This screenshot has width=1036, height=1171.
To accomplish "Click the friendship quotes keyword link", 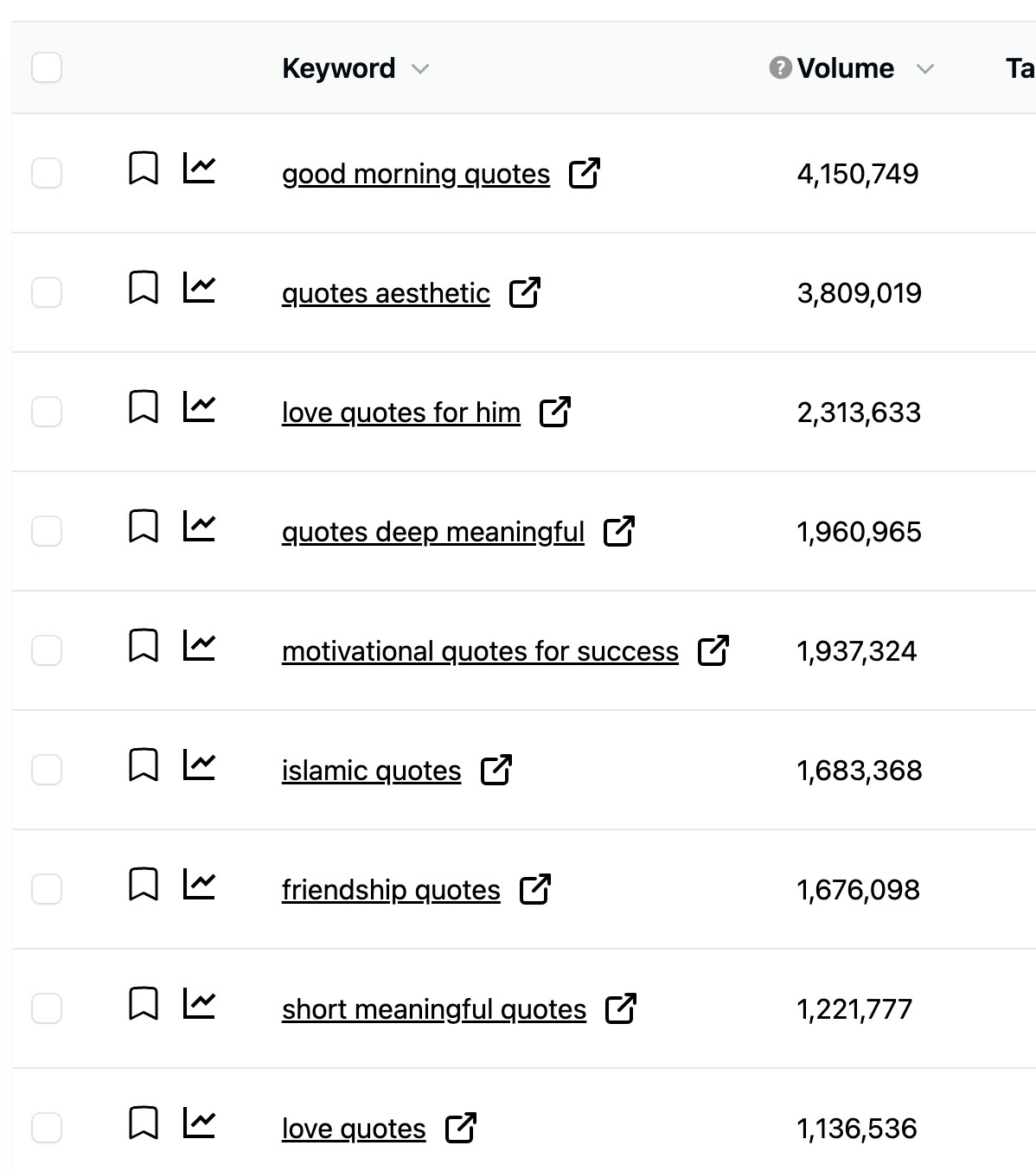I will tap(391, 891).
